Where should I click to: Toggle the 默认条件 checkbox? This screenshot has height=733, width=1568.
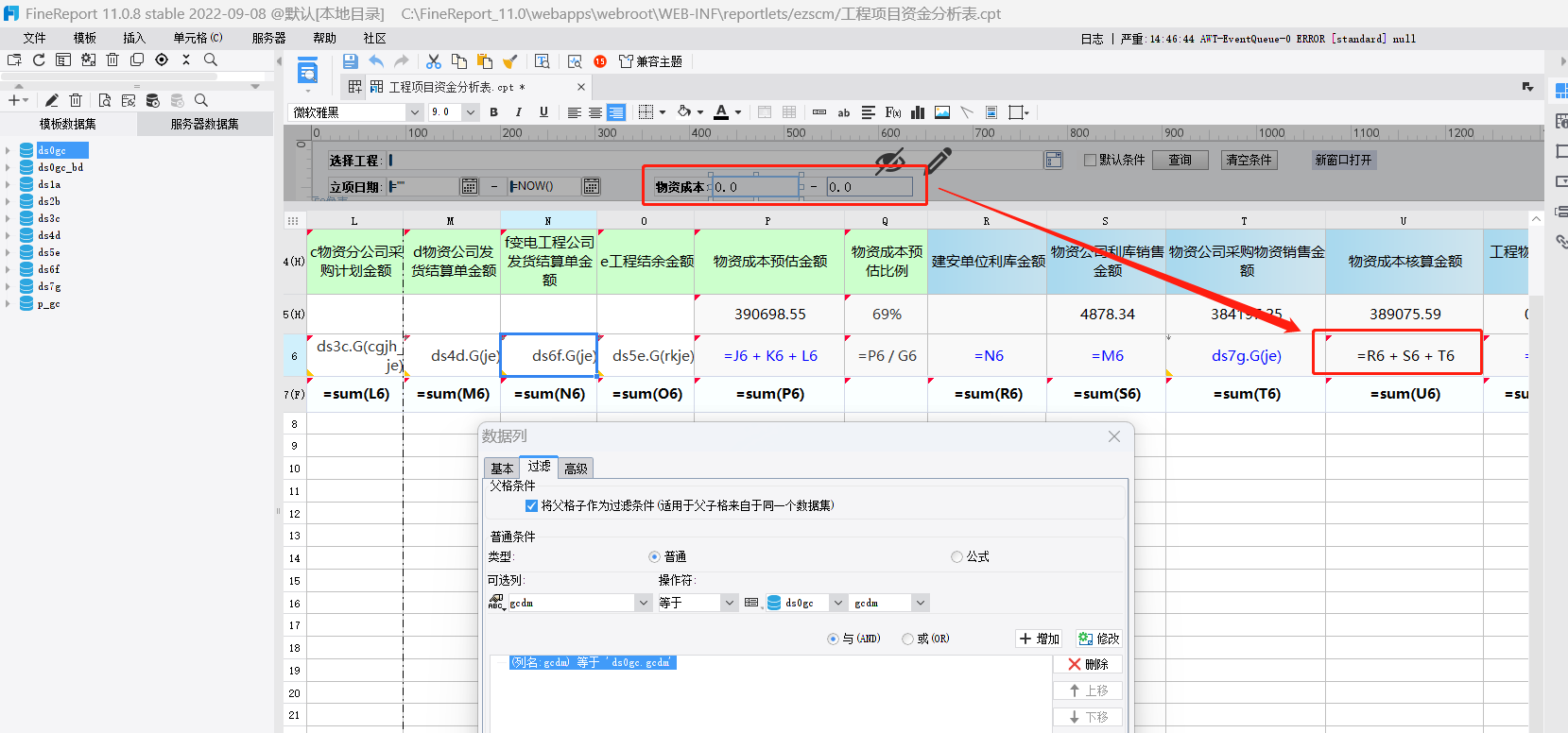tap(1090, 160)
